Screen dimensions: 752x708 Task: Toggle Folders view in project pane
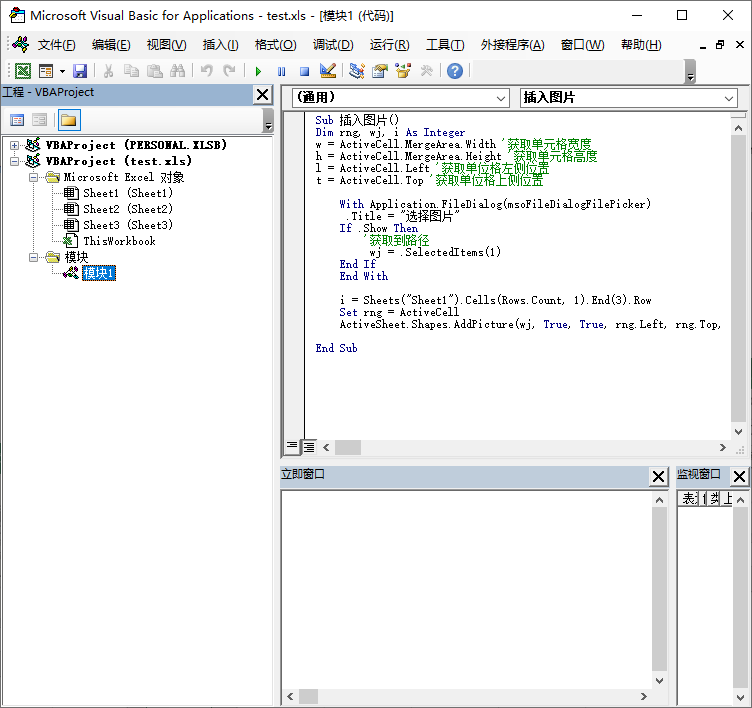[69, 120]
